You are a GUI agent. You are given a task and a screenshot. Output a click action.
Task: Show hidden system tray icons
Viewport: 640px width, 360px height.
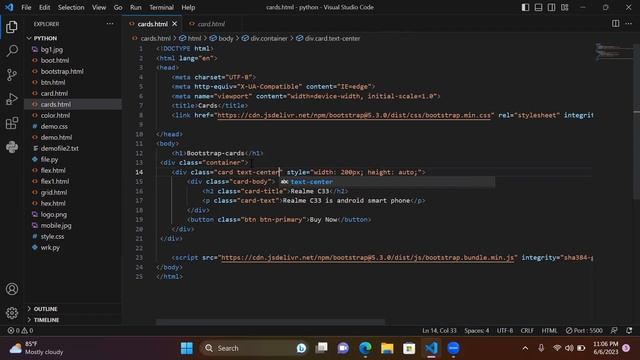pyautogui.click(x=525, y=348)
